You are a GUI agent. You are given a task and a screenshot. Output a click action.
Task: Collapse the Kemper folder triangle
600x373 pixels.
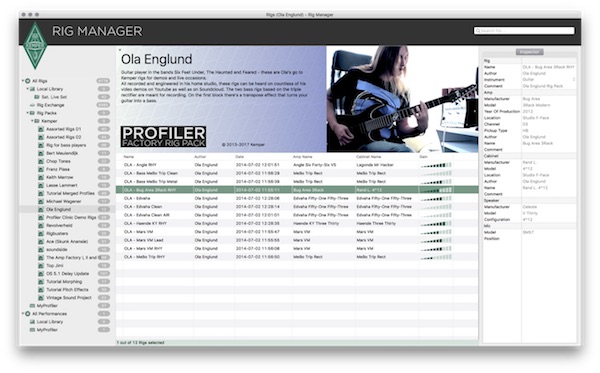click(x=32, y=121)
